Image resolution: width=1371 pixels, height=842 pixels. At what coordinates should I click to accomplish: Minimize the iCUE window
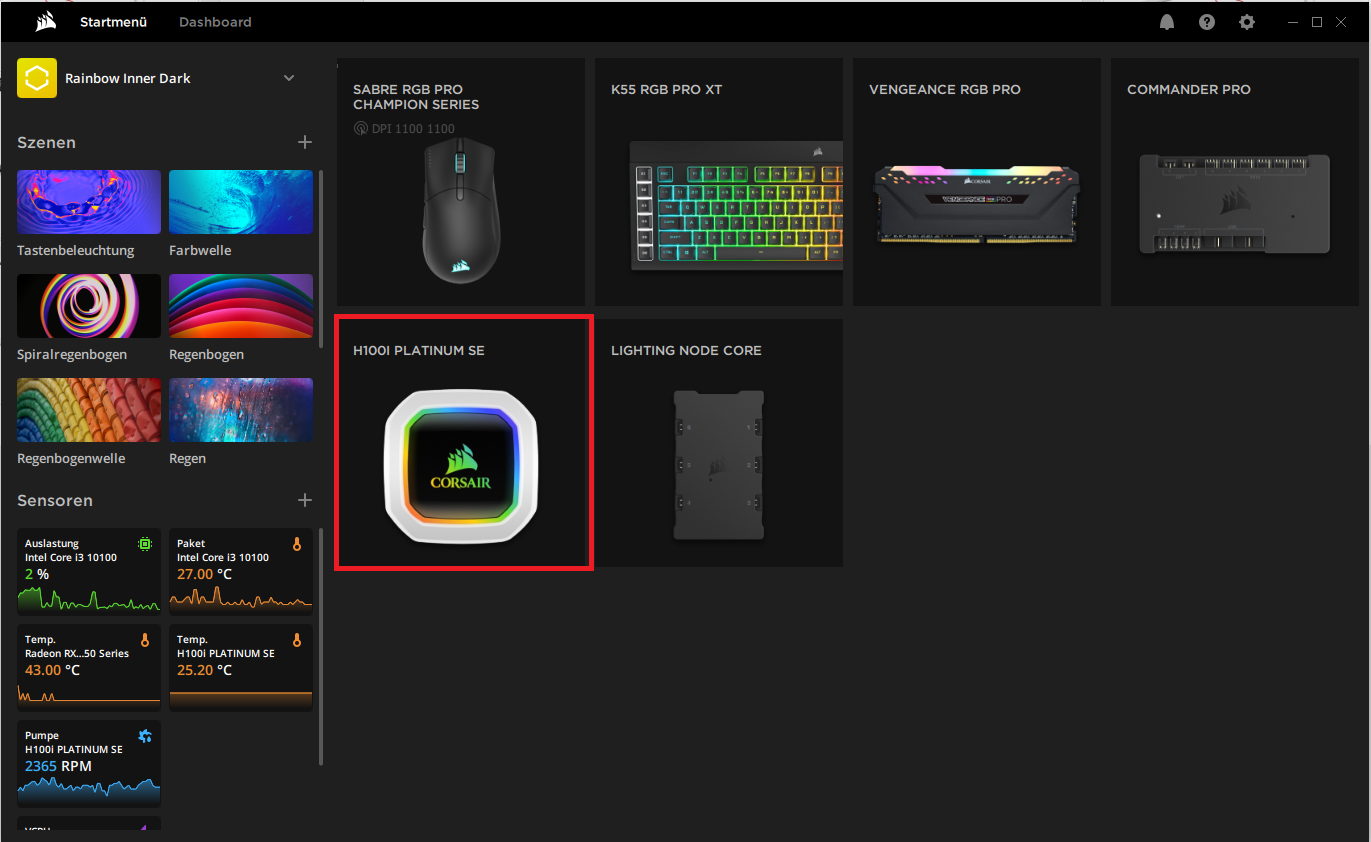pos(1294,22)
